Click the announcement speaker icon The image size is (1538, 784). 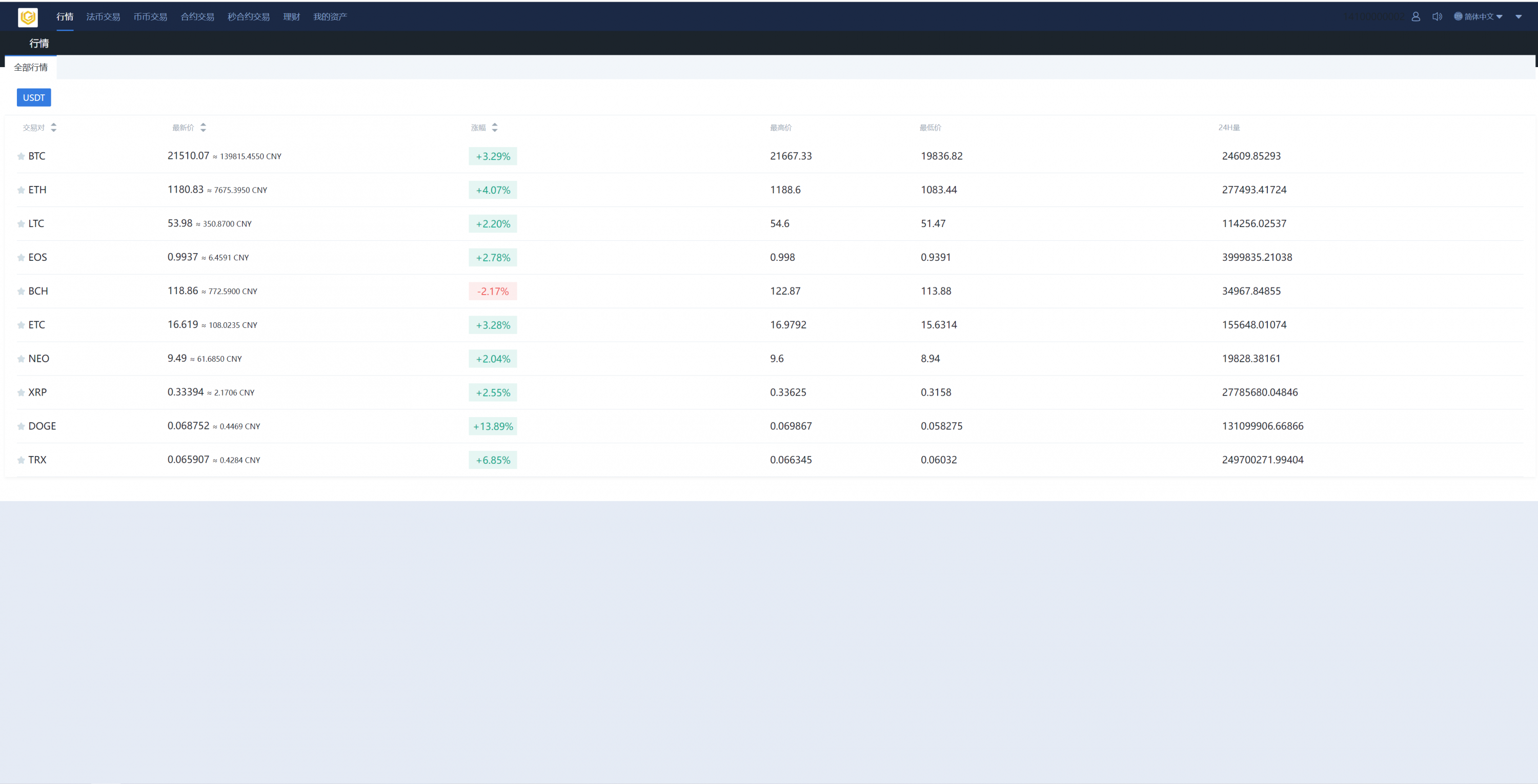pos(1436,17)
